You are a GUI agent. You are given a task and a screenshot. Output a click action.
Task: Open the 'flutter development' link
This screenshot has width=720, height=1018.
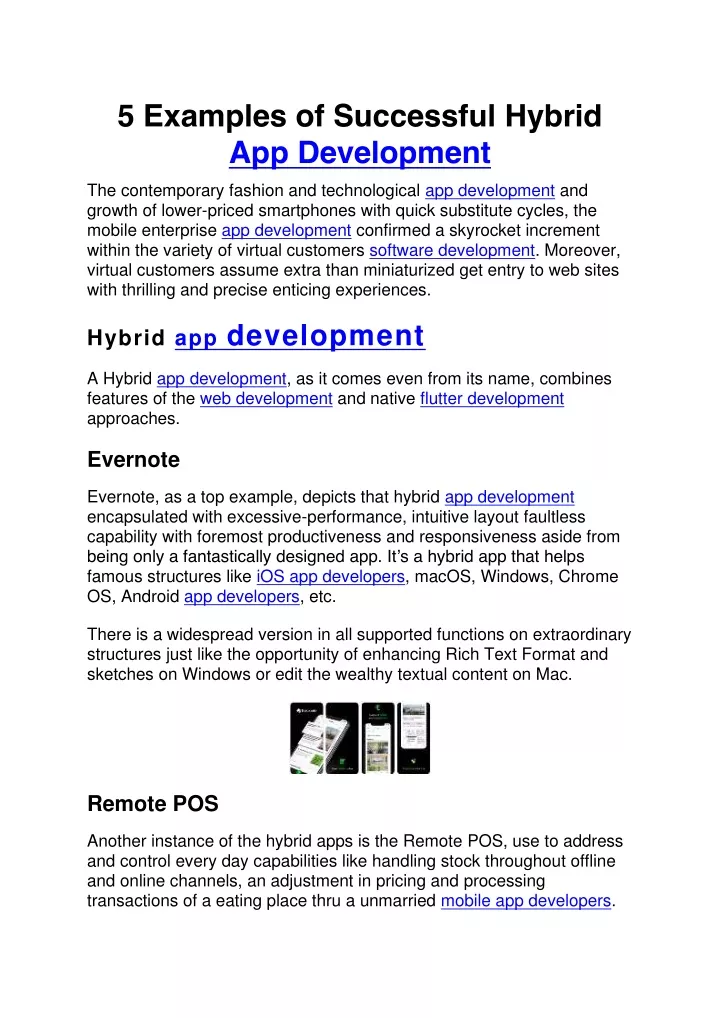[492, 399]
